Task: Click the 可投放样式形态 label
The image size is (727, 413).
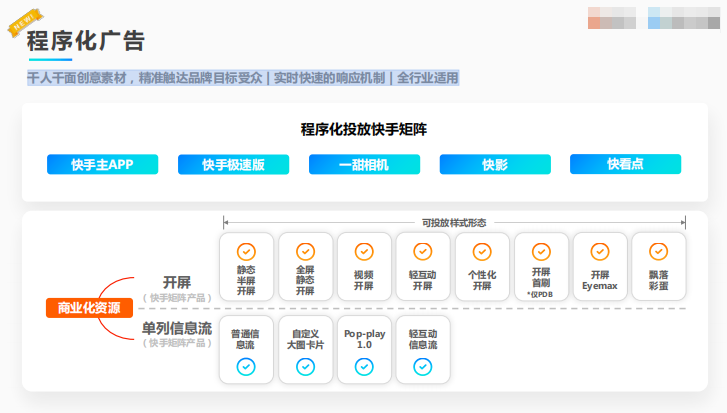Action: pyautogui.click(x=454, y=223)
